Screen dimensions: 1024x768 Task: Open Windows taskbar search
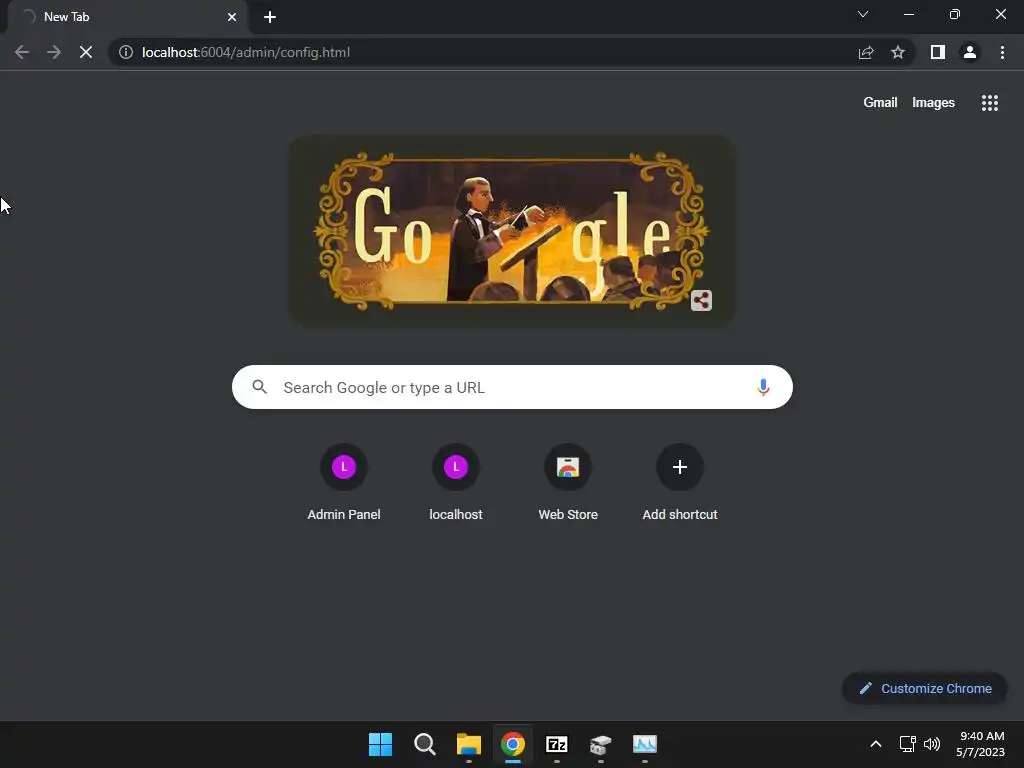pyautogui.click(x=424, y=744)
